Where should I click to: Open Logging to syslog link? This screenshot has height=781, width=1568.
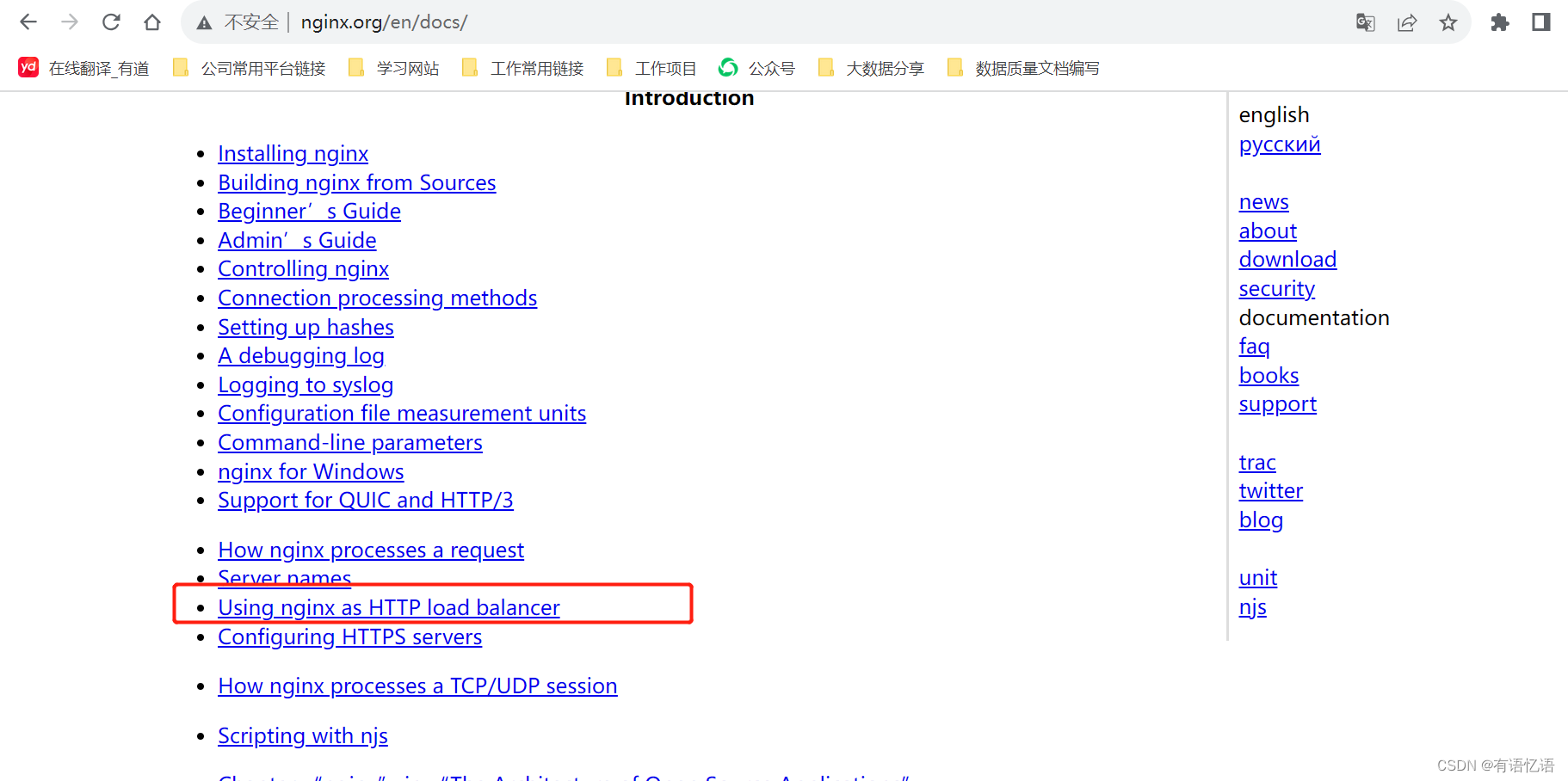pos(306,385)
